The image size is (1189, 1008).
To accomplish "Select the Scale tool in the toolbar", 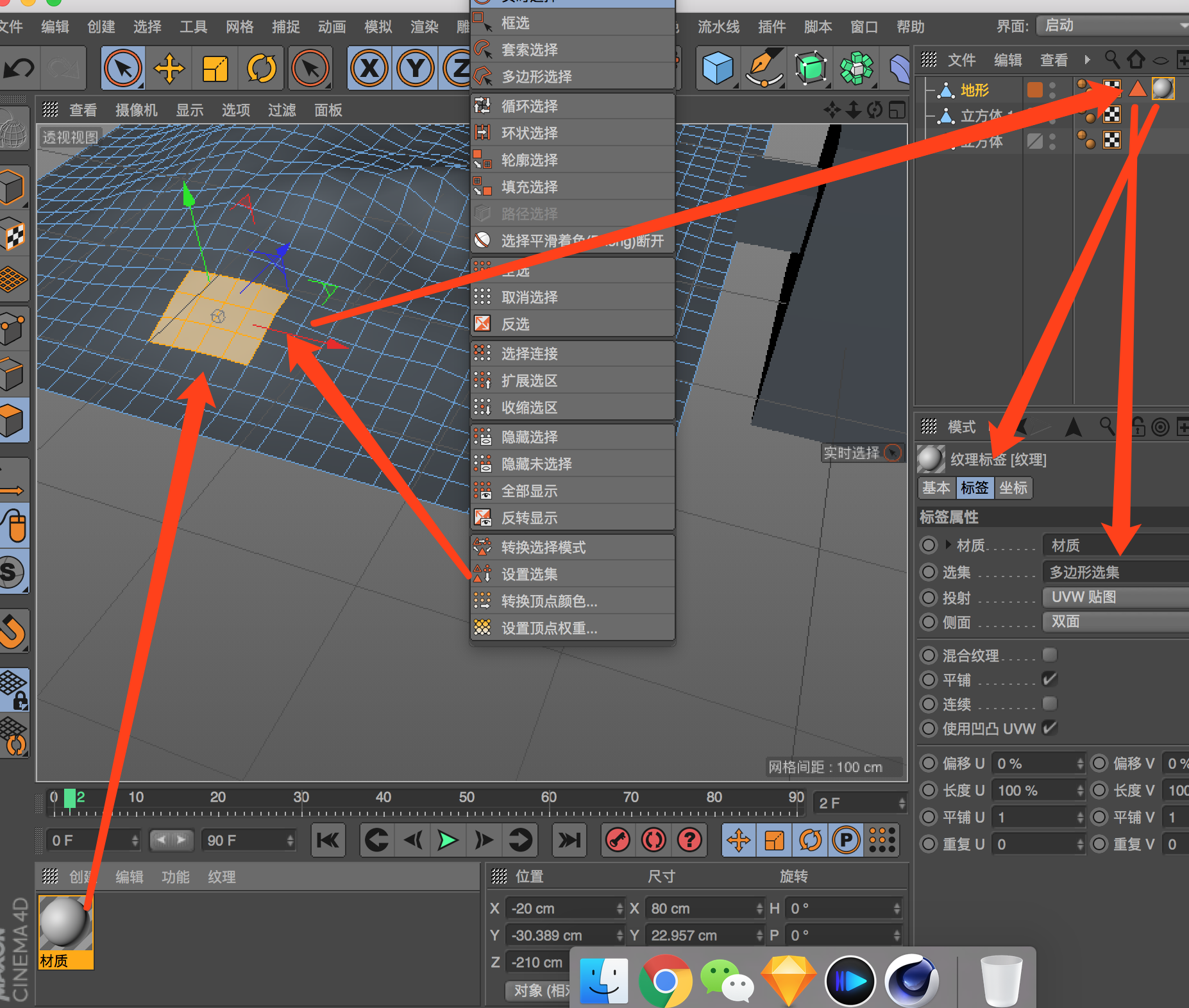I will (215, 68).
